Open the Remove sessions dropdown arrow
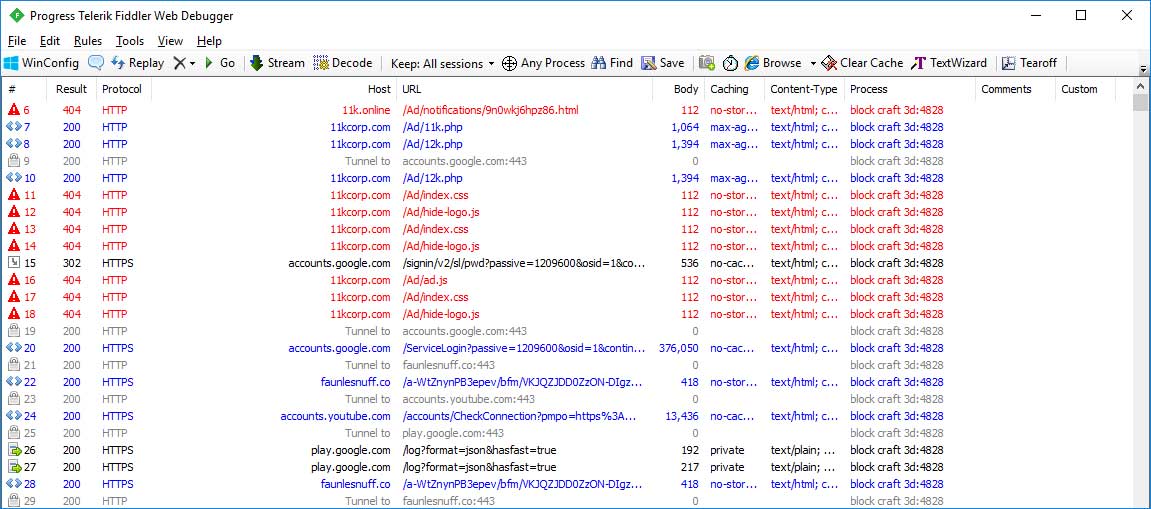Image resolution: width=1151 pixels, height=509 pixels. (192, 63)
